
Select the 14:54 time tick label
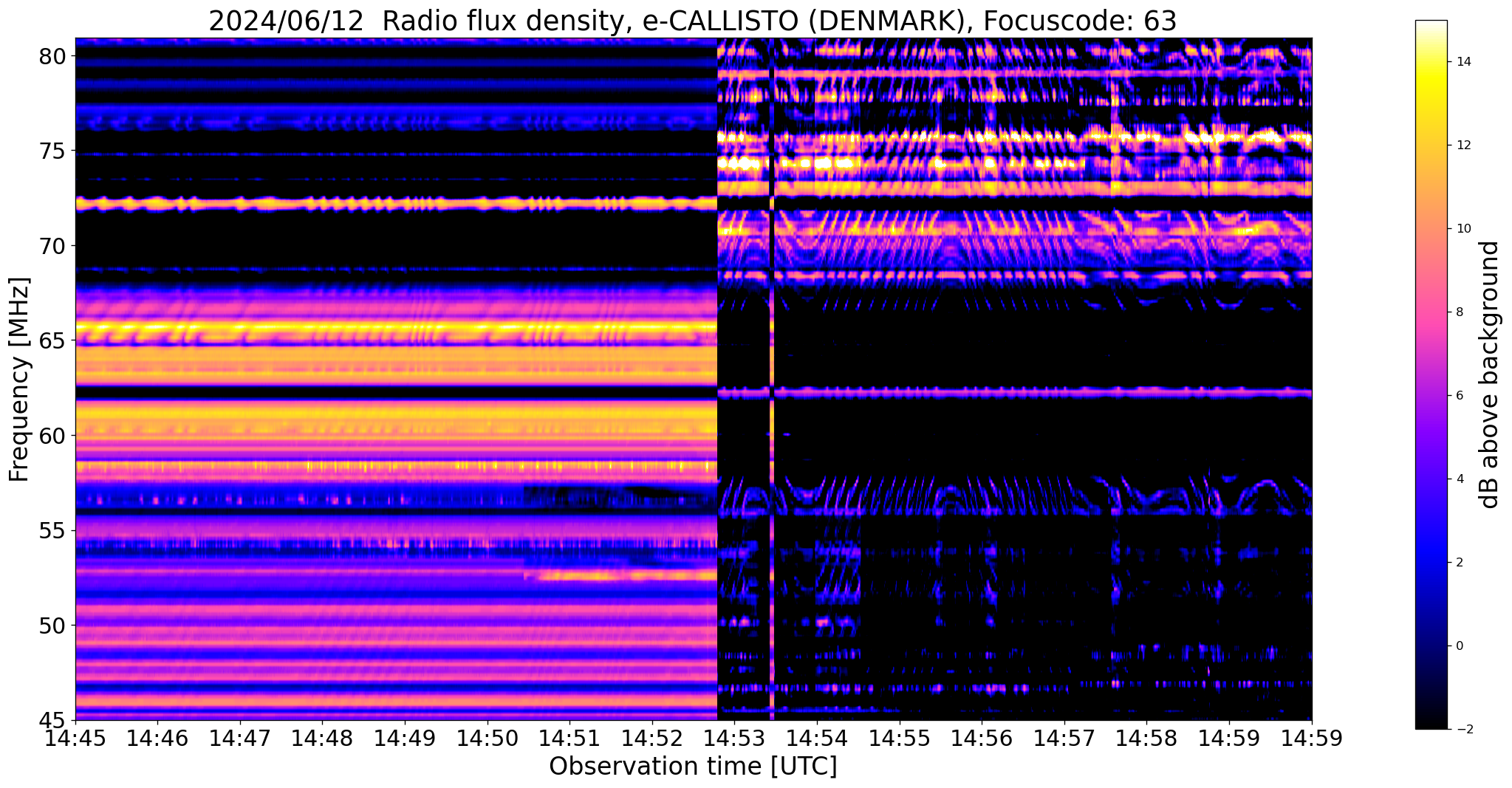pos(817,739)
